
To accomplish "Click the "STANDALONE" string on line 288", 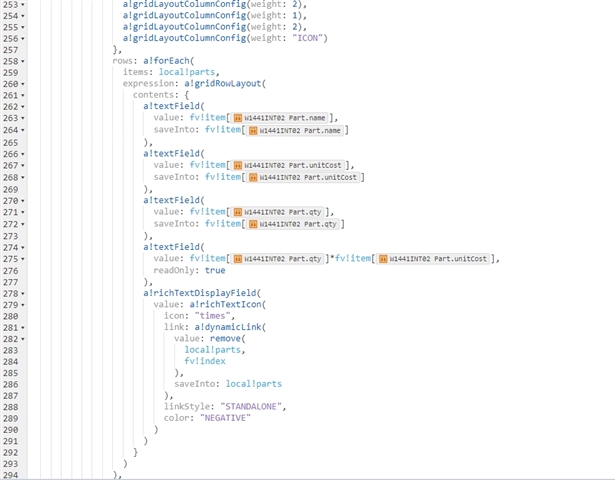I will (x=251, y=407).
